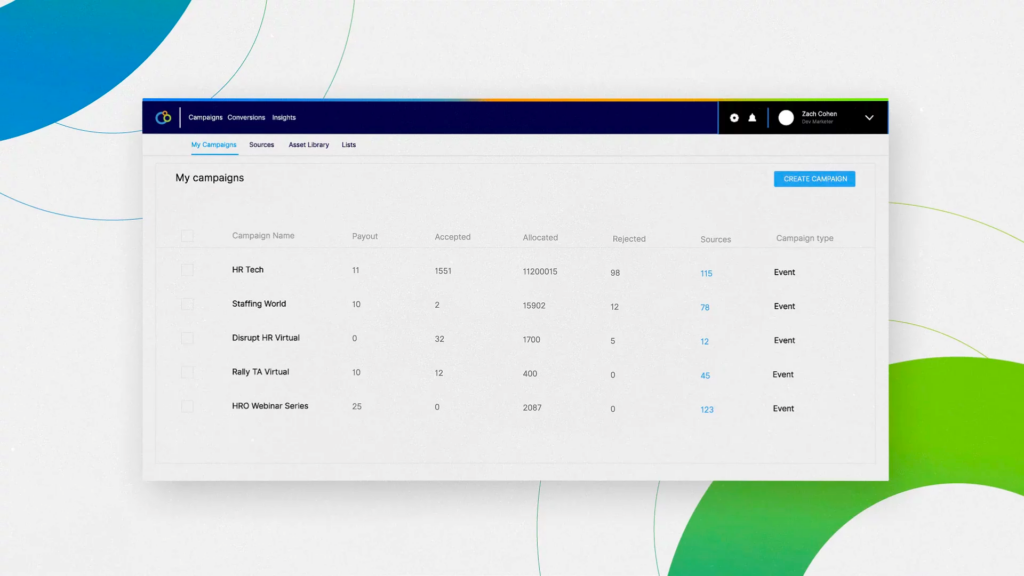Switch to the Lists tab
The width and height of the screenshot is (1024, 576).
click(x=348, y=144)
